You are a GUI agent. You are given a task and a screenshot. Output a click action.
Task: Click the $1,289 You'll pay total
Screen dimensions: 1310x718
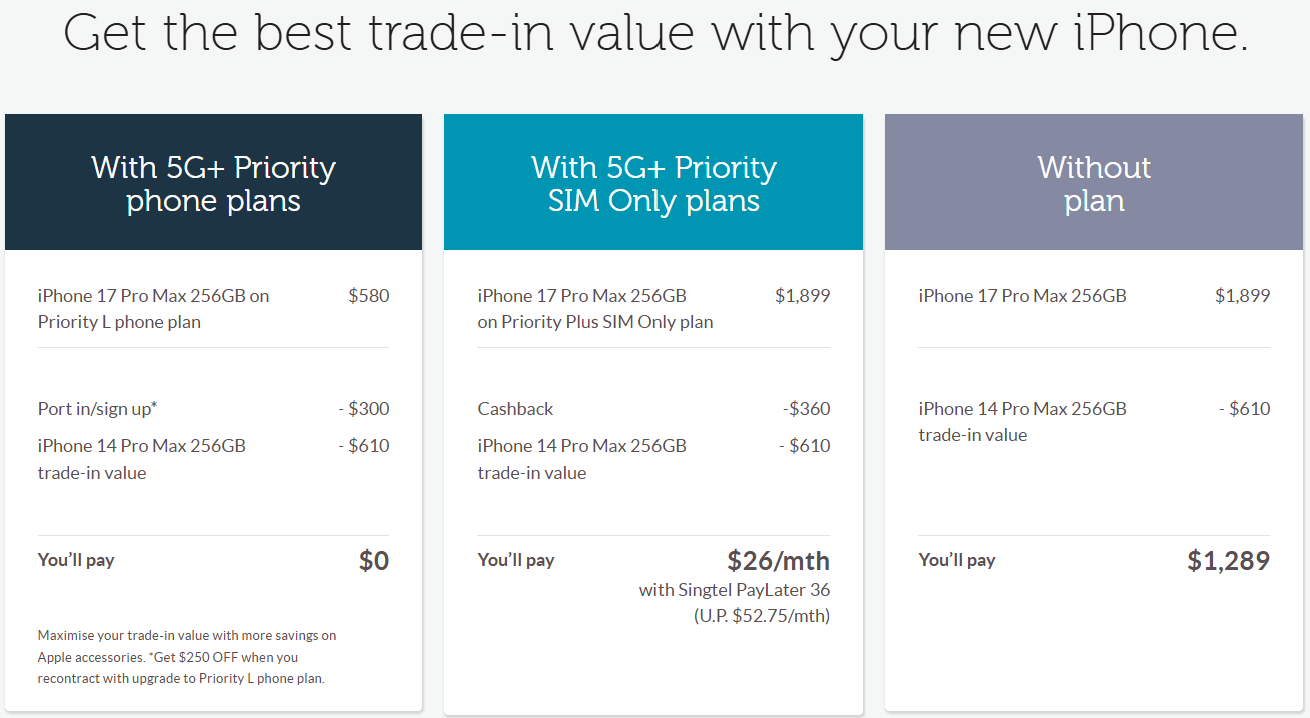click(x=1228, y=561)
